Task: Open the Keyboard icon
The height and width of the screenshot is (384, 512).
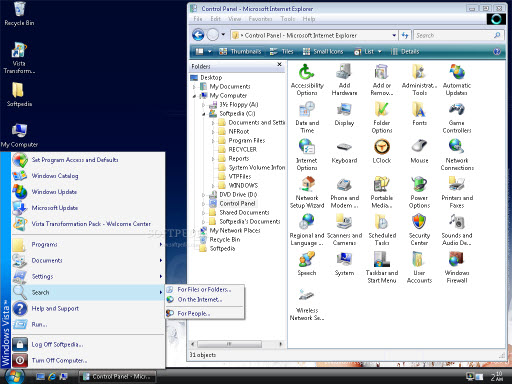Action: tap(344, 152)
